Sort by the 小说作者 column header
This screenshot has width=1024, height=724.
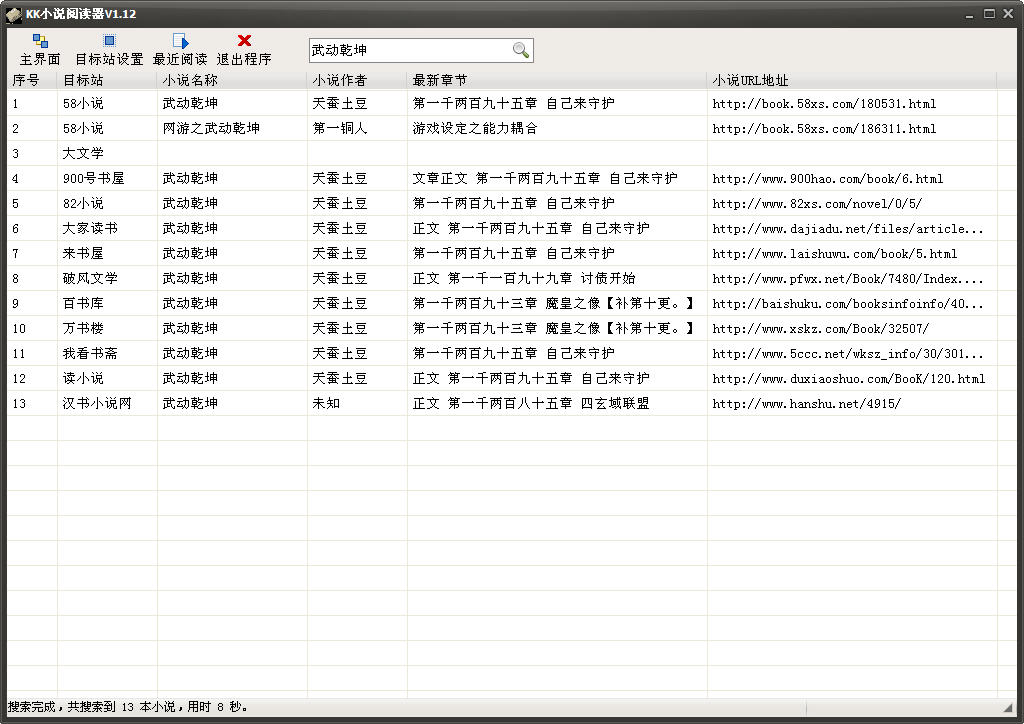click(357, 80)
